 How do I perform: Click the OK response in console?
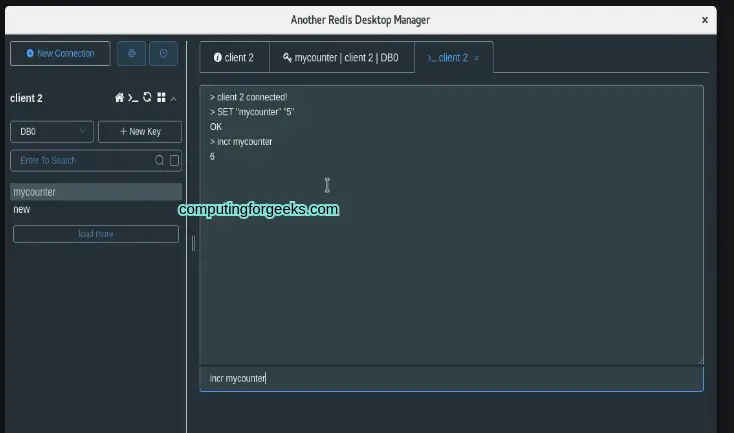[216, 127]
